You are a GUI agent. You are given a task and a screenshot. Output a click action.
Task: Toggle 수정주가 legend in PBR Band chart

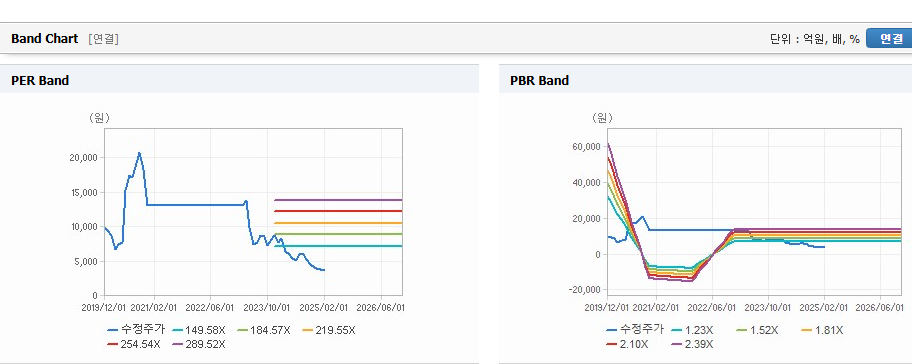(635, 330)
